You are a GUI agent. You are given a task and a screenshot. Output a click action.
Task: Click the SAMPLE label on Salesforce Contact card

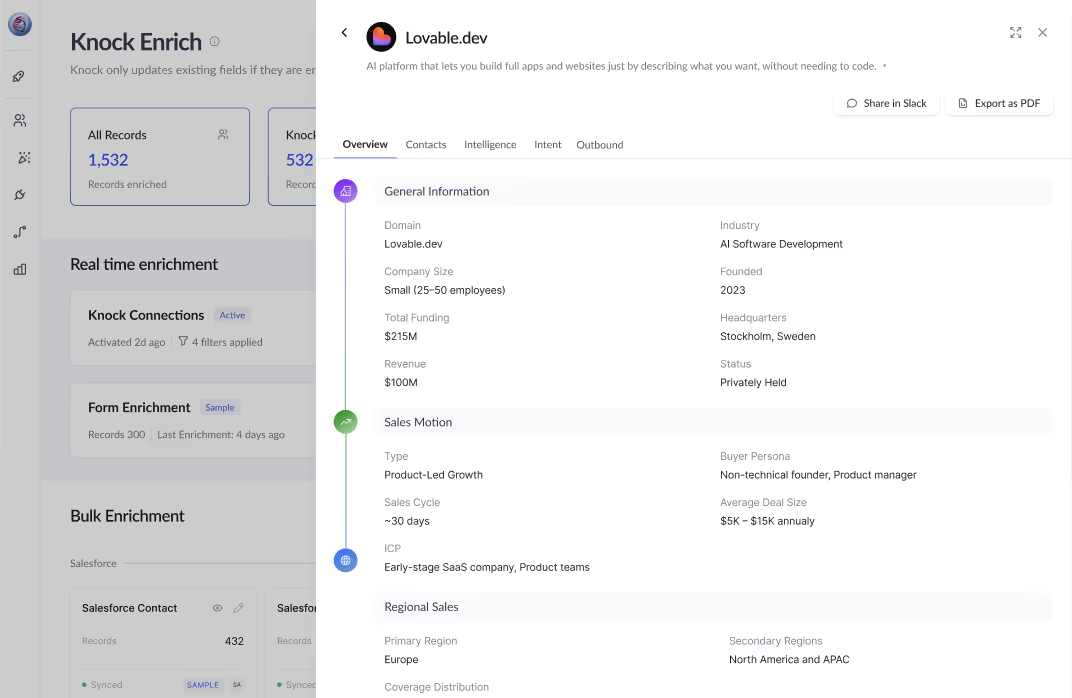pos(202,685)
